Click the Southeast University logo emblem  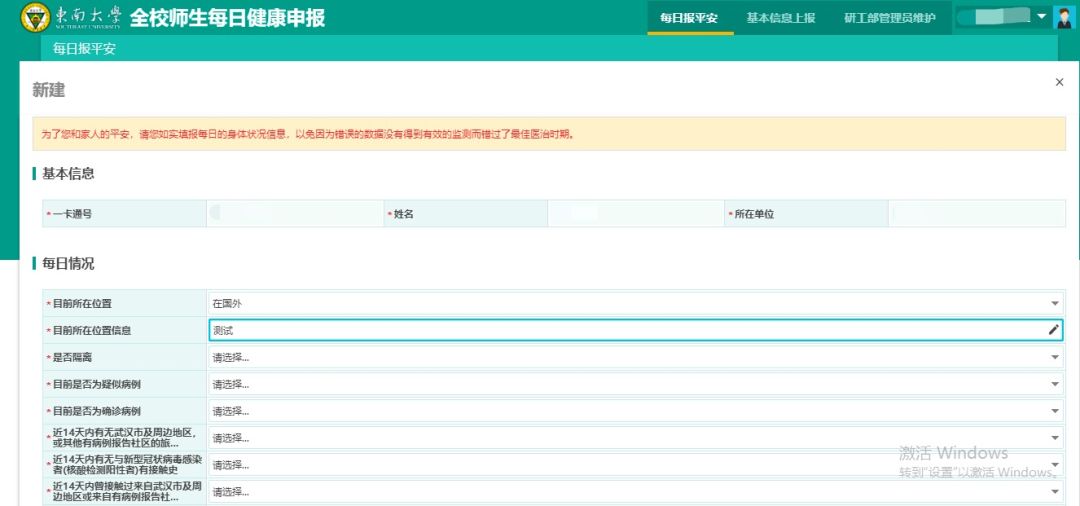[x=35, y=17]
